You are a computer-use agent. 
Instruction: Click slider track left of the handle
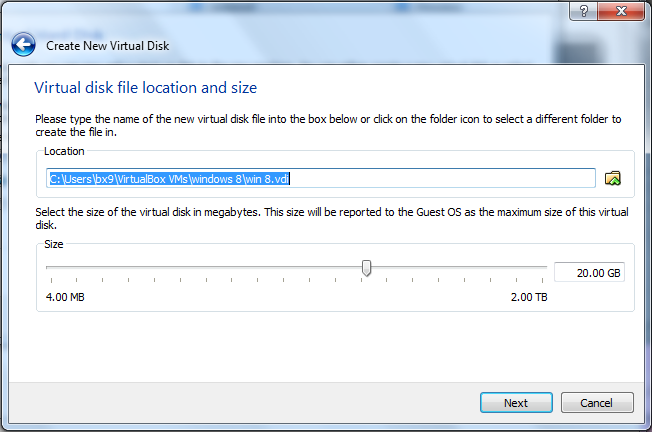200,268
